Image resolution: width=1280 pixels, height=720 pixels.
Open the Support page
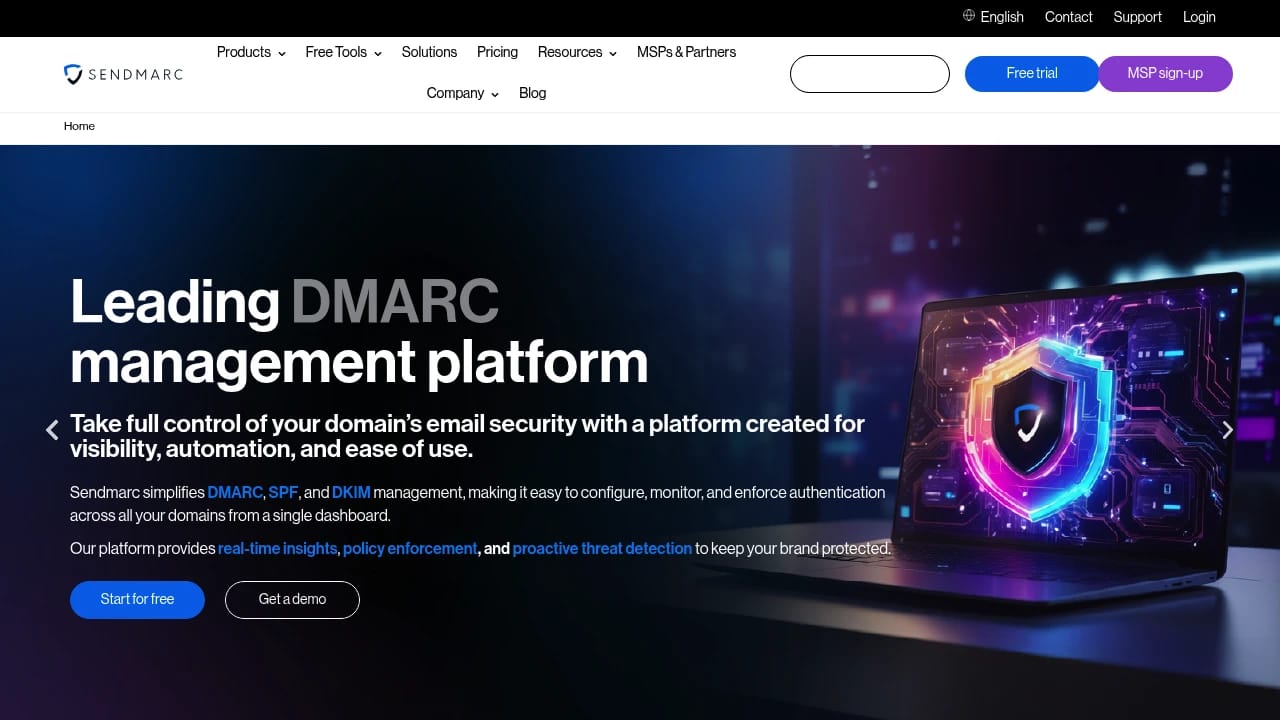pos(1137,17)
